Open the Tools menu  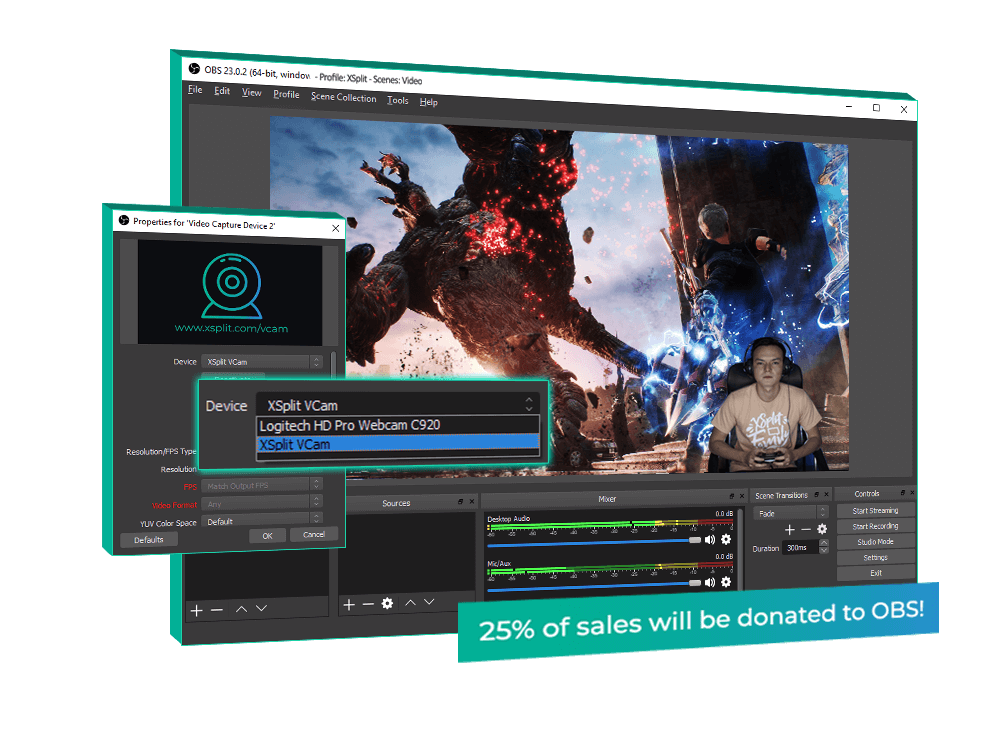click(397, 100)
